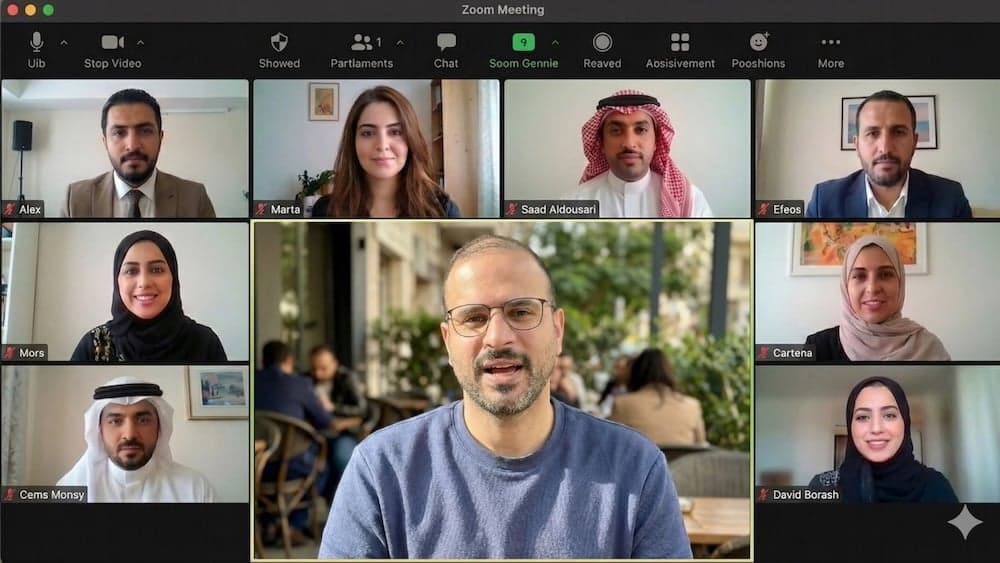Click the Pooshions smiley icon

(x=759, y=42)
